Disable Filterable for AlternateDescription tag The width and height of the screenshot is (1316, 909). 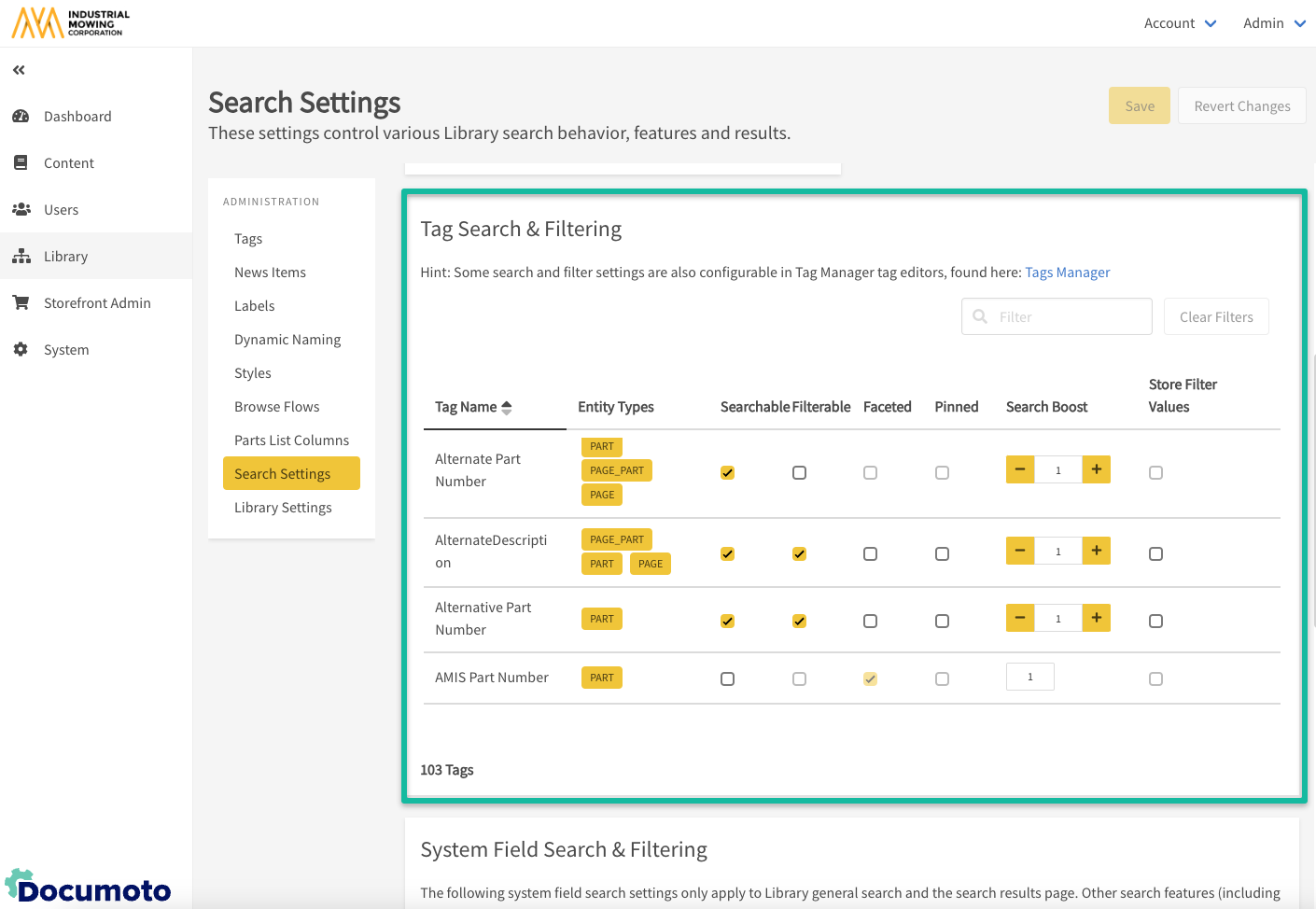coord(799,554)
